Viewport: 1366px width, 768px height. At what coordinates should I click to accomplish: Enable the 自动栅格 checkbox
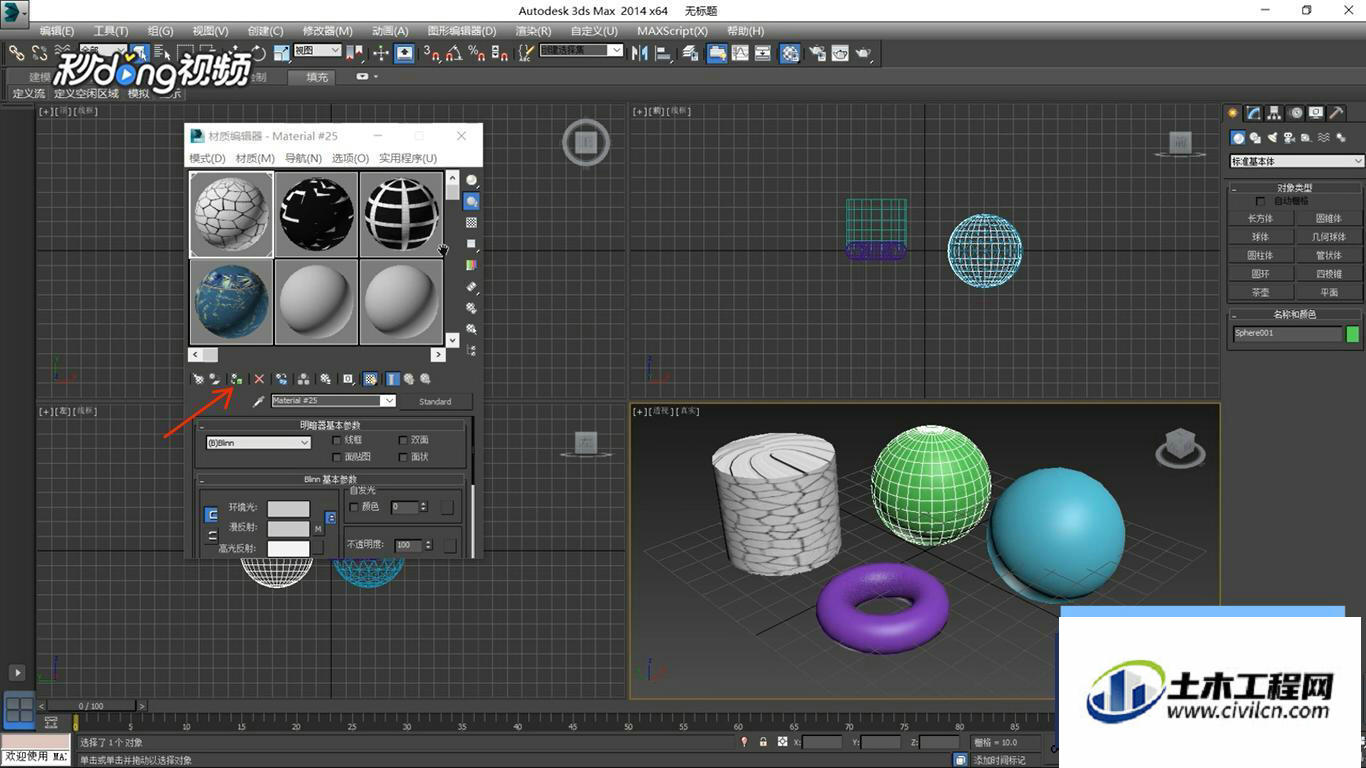(x=1260, y=201)
